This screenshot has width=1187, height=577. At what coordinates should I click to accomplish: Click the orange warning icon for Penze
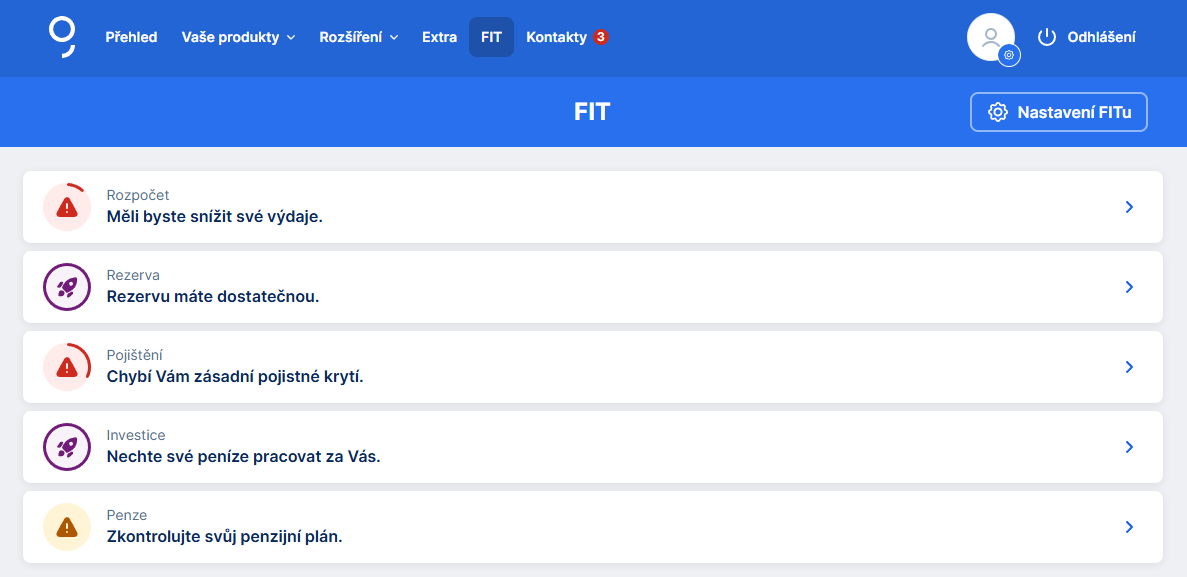pos(67,527)
